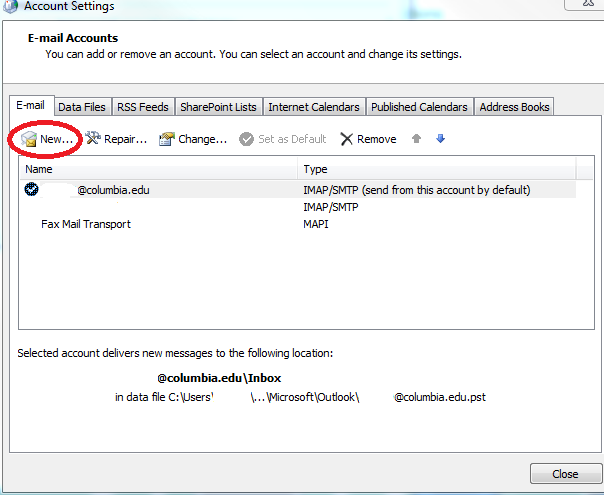Switch to Address Books tab
Image resolution: width=604 pixels, height=495 pixels.
(514, 107)
